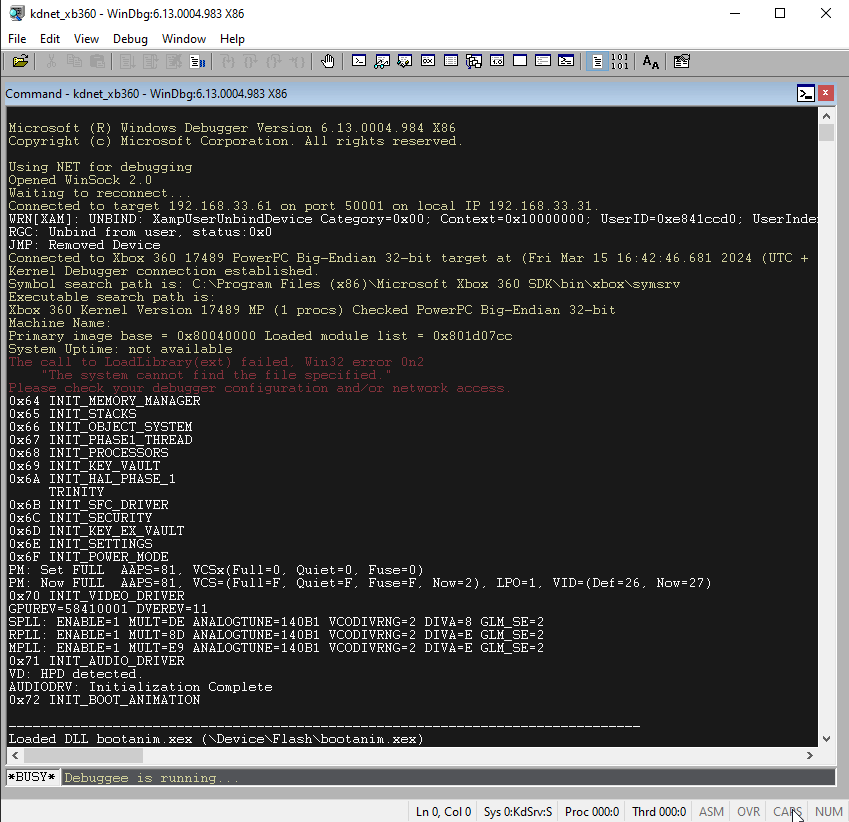Open the Memory window icon
The width and height of the screenshot is (849, 822).
click(450, 61)
